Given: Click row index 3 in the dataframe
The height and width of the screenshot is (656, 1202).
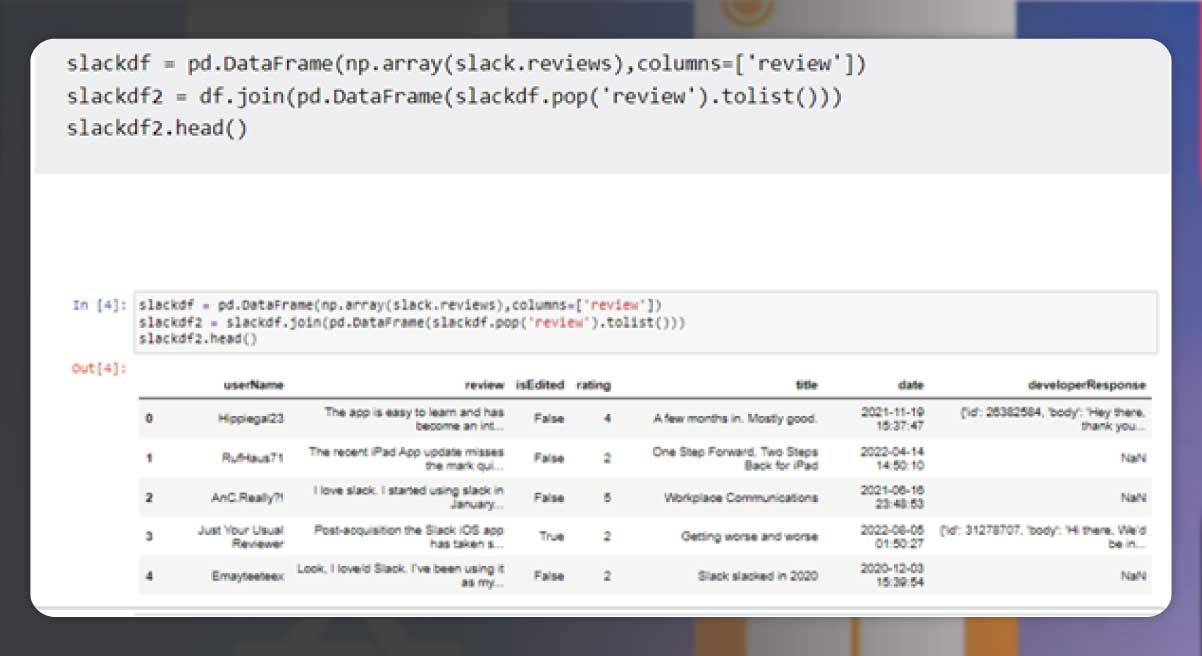Looking at the screenshot, I should (149, 536).
